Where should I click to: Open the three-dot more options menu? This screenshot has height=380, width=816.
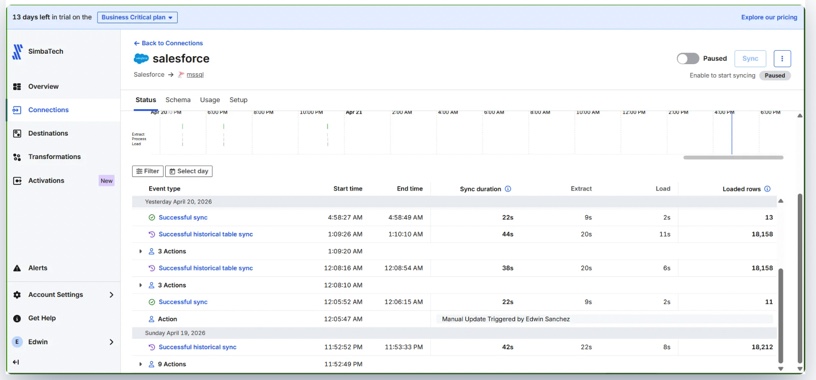click(x=782, y=59)
